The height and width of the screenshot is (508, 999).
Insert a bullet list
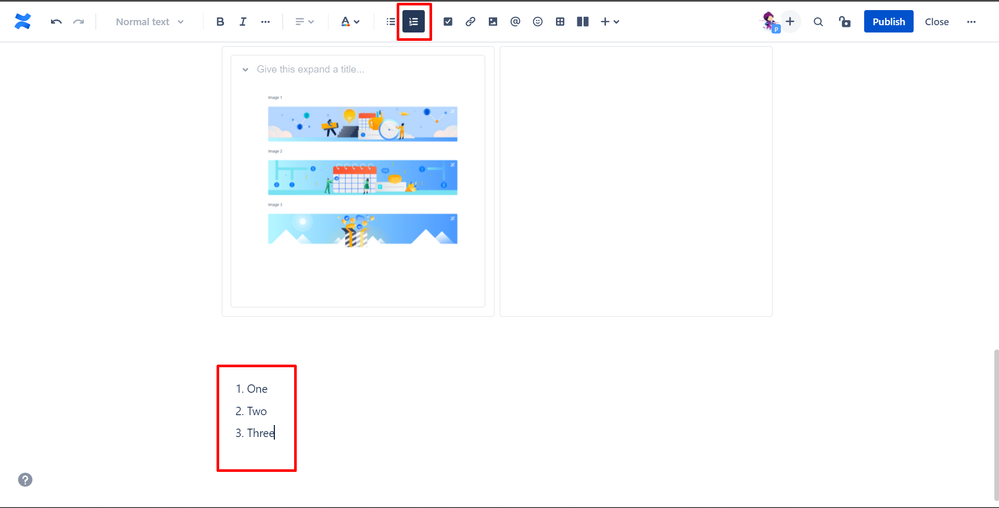[x=391, y=22]
